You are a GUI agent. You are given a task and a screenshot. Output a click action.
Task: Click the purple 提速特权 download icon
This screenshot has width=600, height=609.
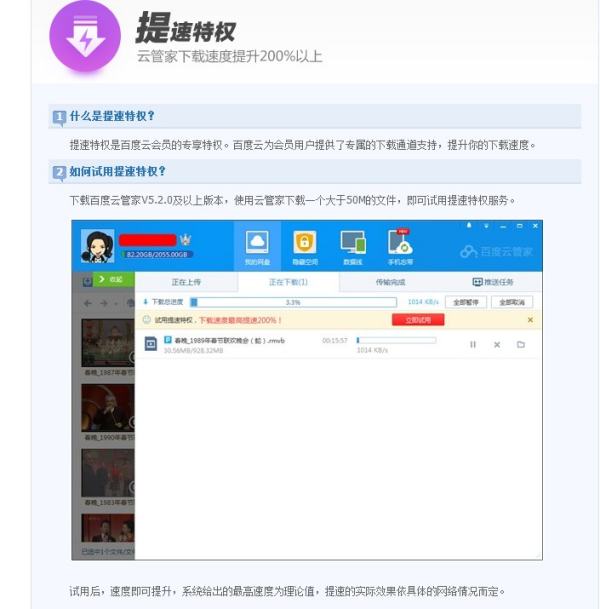(x=85, y=36)
